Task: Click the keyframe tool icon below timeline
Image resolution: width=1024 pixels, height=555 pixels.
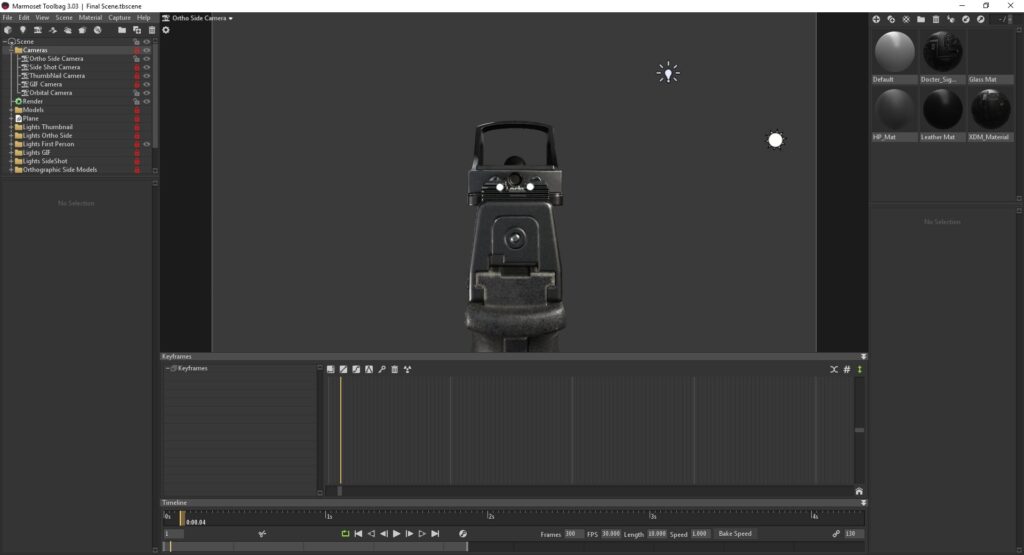Action: tap(262, 533)
